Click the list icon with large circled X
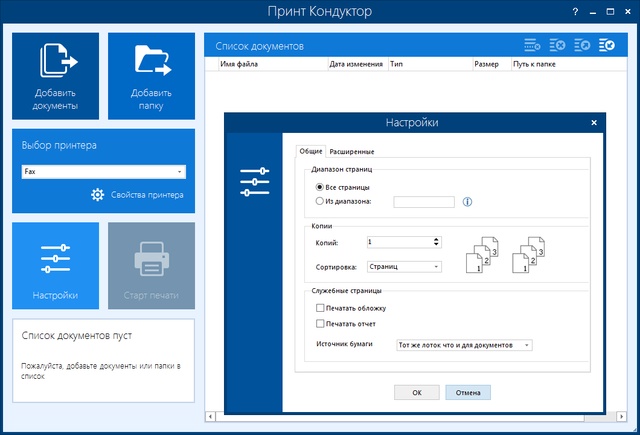Screen dimensions: 640x435 [x=557, y=46]
